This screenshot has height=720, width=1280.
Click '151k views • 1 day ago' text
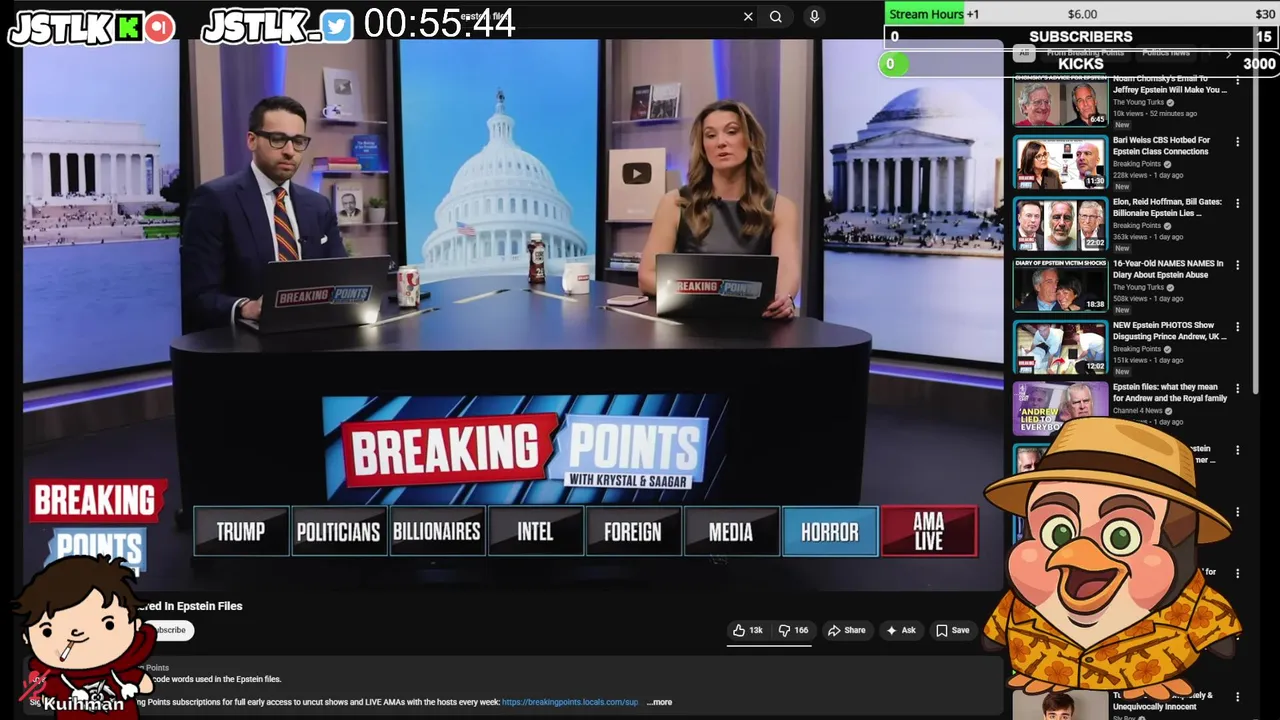tap(1147, 360)
